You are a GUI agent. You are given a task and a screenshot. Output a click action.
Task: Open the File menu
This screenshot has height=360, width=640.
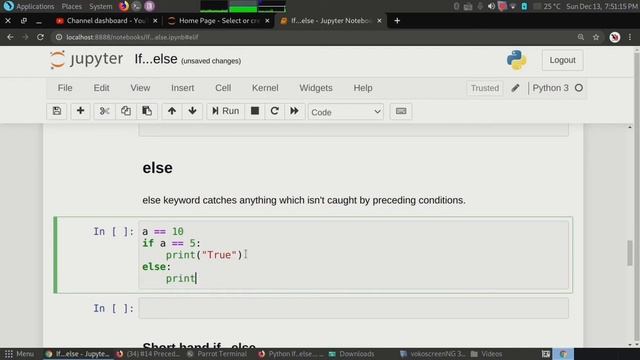(65, 88)
